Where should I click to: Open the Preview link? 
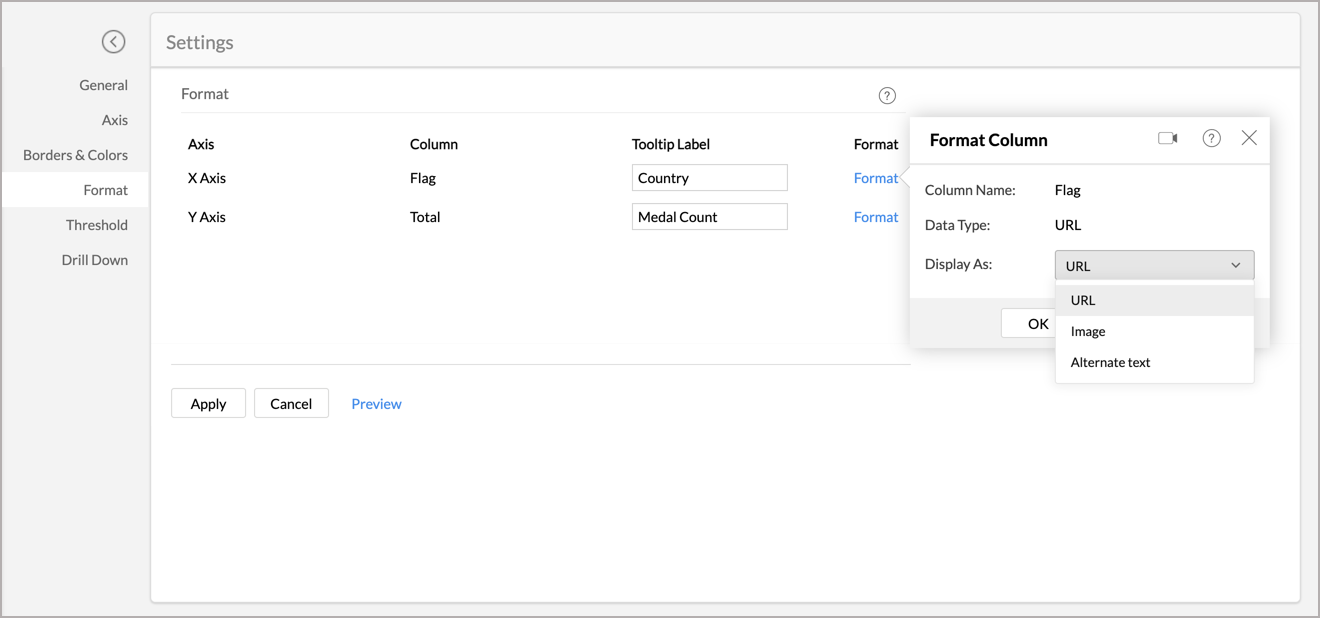click(x=376, y=404)
